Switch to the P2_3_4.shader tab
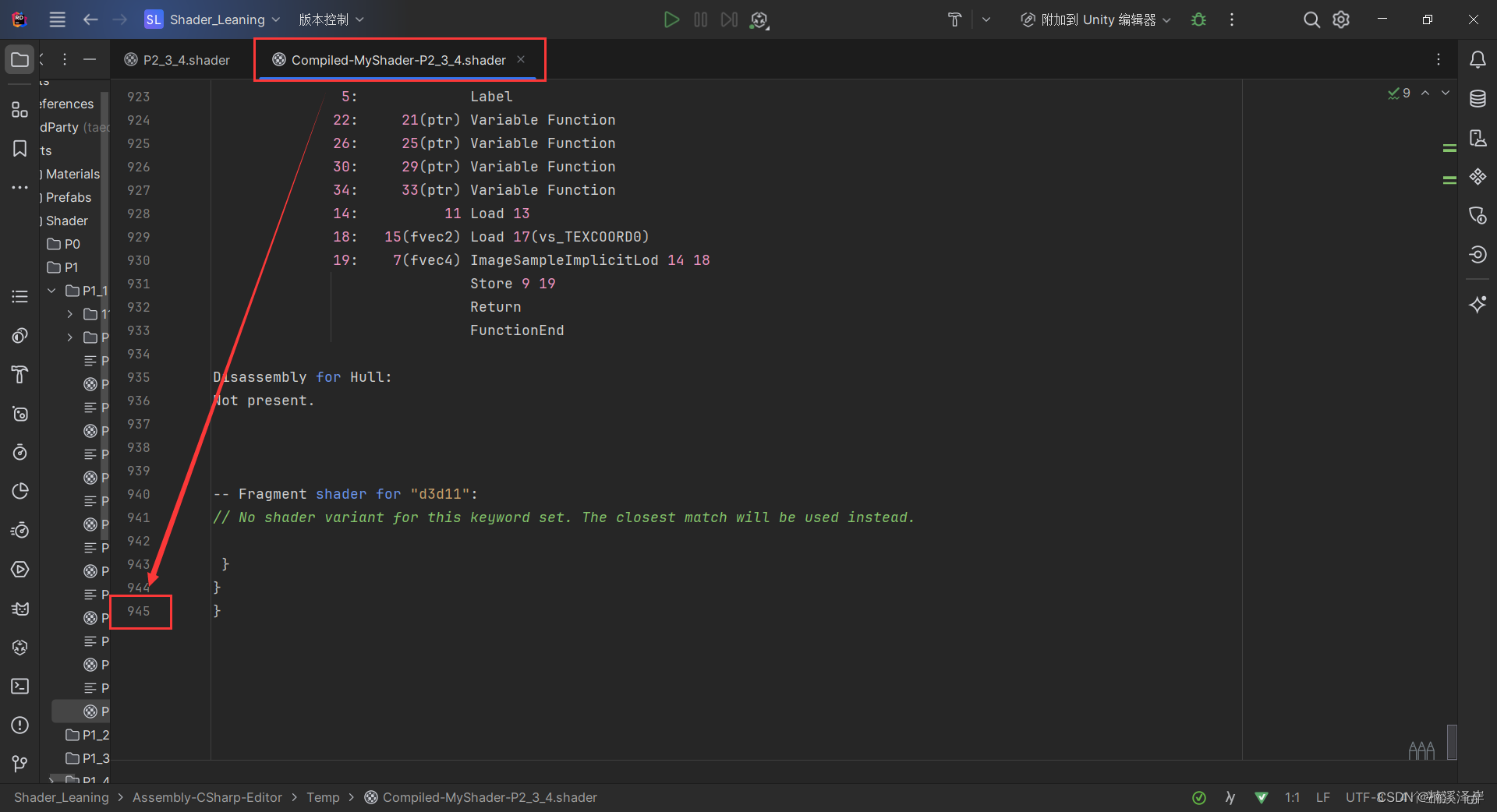This screenshot has width=1497, height=812. tap(178, 60)
